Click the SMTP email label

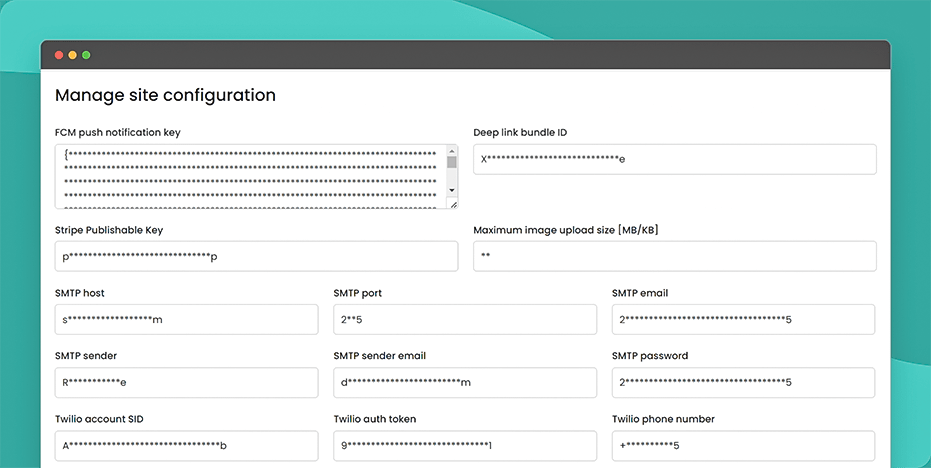click(640, 293)
